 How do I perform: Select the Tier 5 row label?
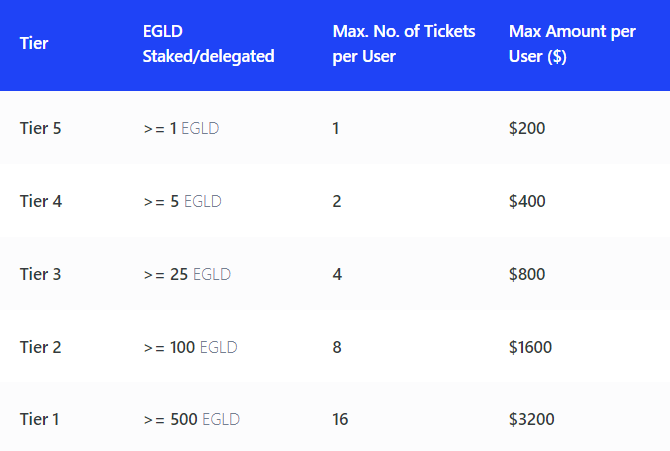[x=41, y=128]
